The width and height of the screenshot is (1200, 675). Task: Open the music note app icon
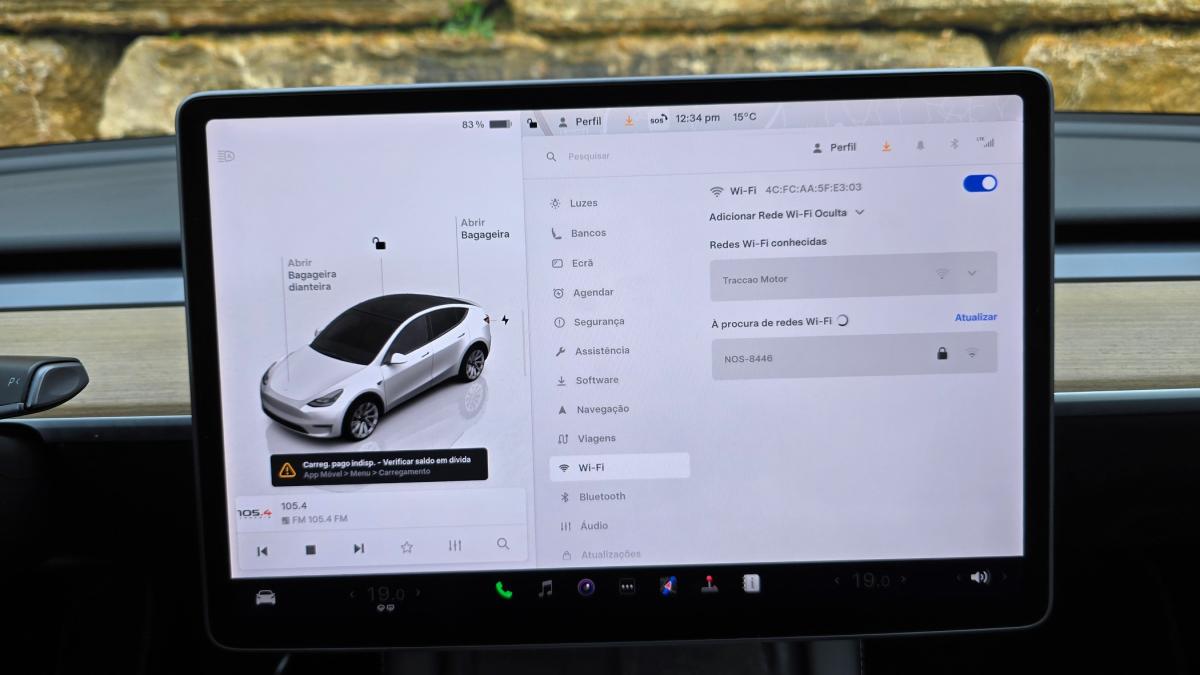pos(545,588)
